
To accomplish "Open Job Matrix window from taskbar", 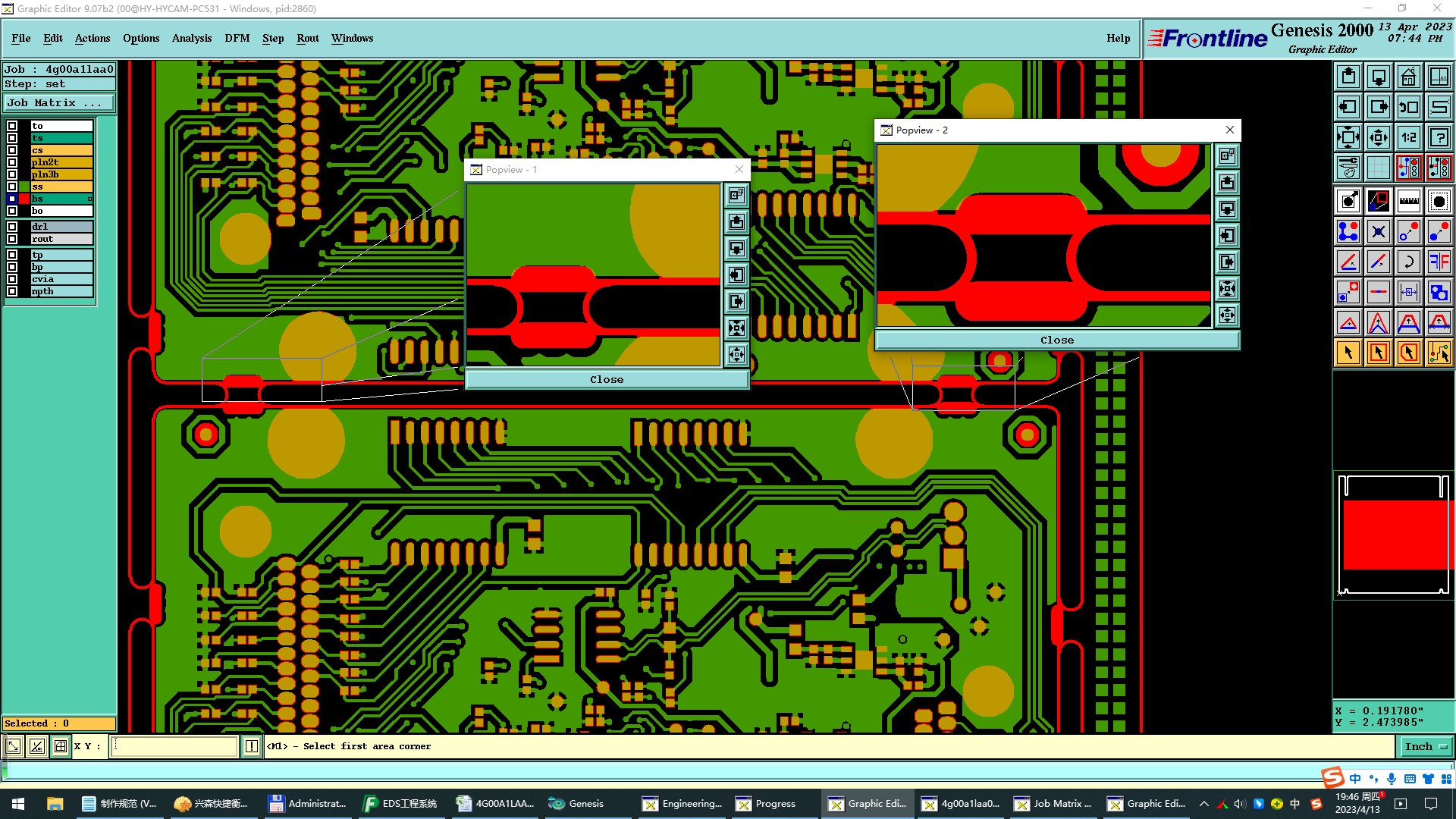I will [1054, 804].
